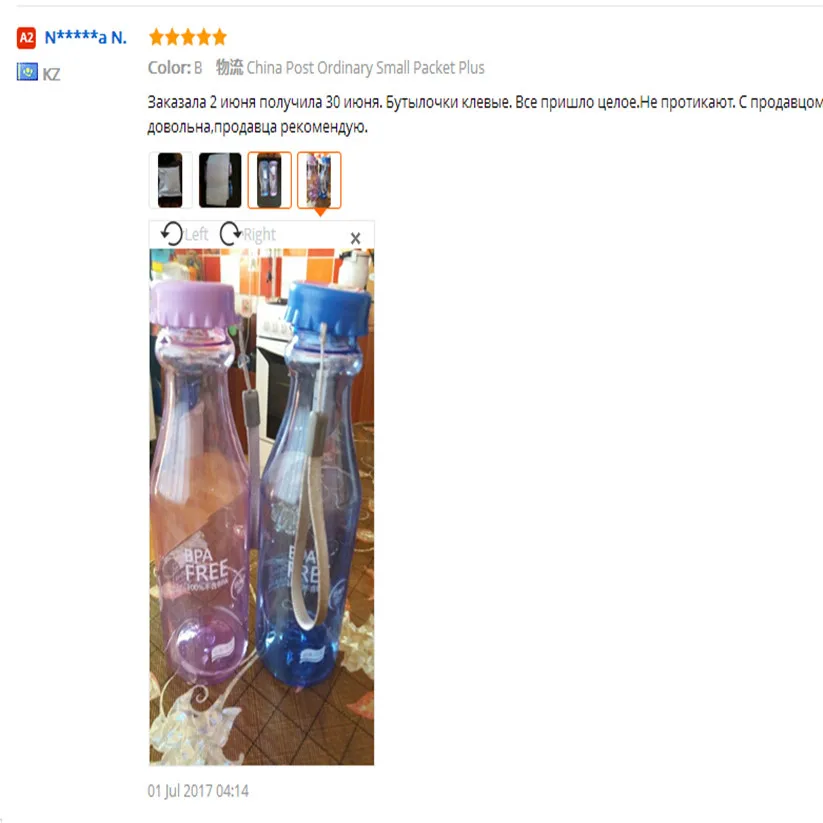The width and height of the screenshot is (823, 823).
Task: Click the Kazakhstan flag icon
Action: 27,72
